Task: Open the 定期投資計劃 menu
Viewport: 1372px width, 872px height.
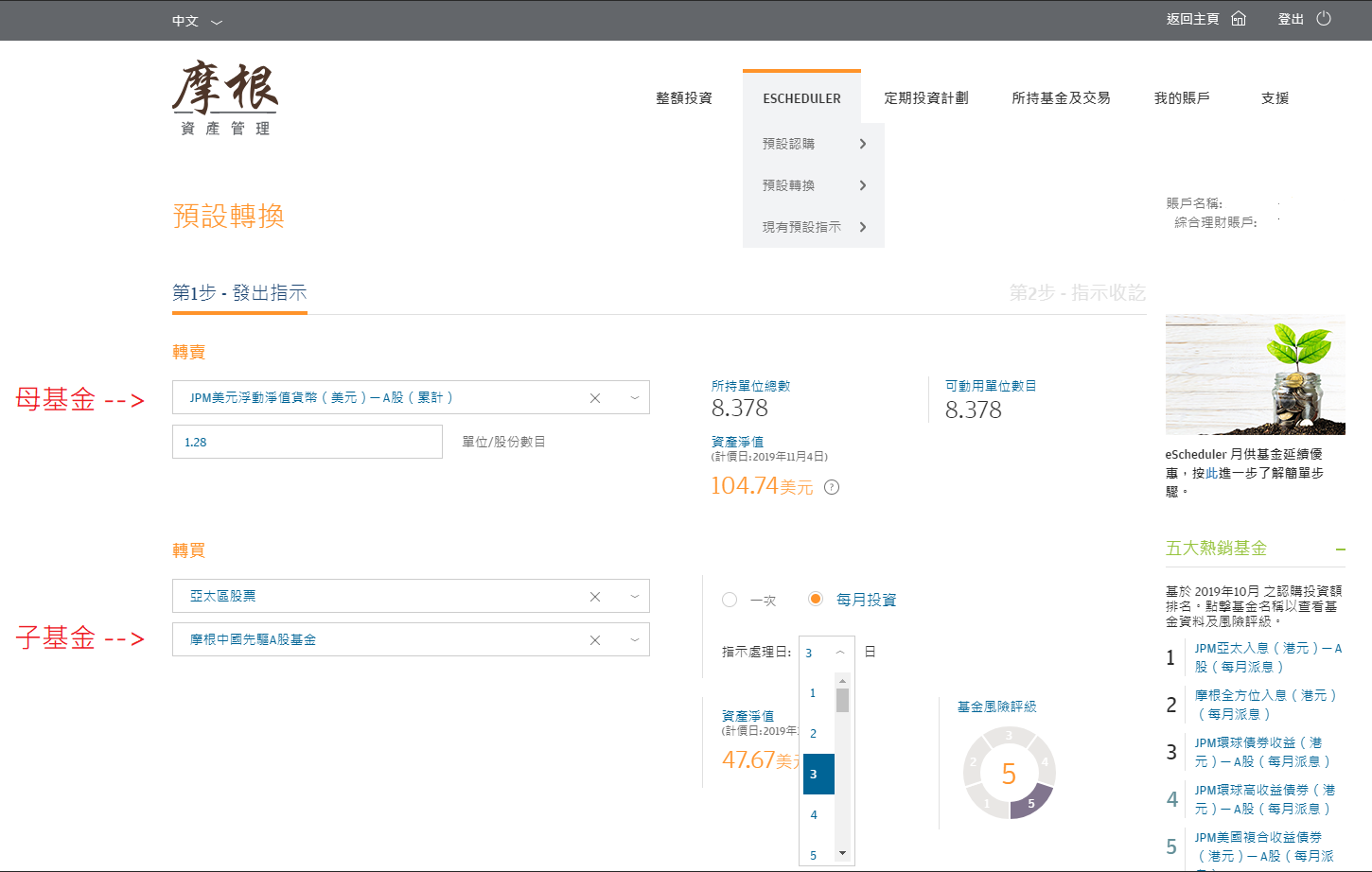Action: (x=926, y=98)
